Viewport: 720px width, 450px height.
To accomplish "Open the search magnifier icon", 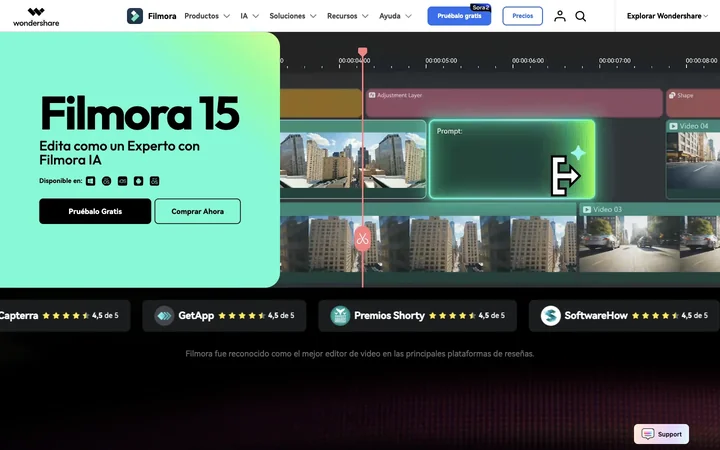I will [580, 17].
